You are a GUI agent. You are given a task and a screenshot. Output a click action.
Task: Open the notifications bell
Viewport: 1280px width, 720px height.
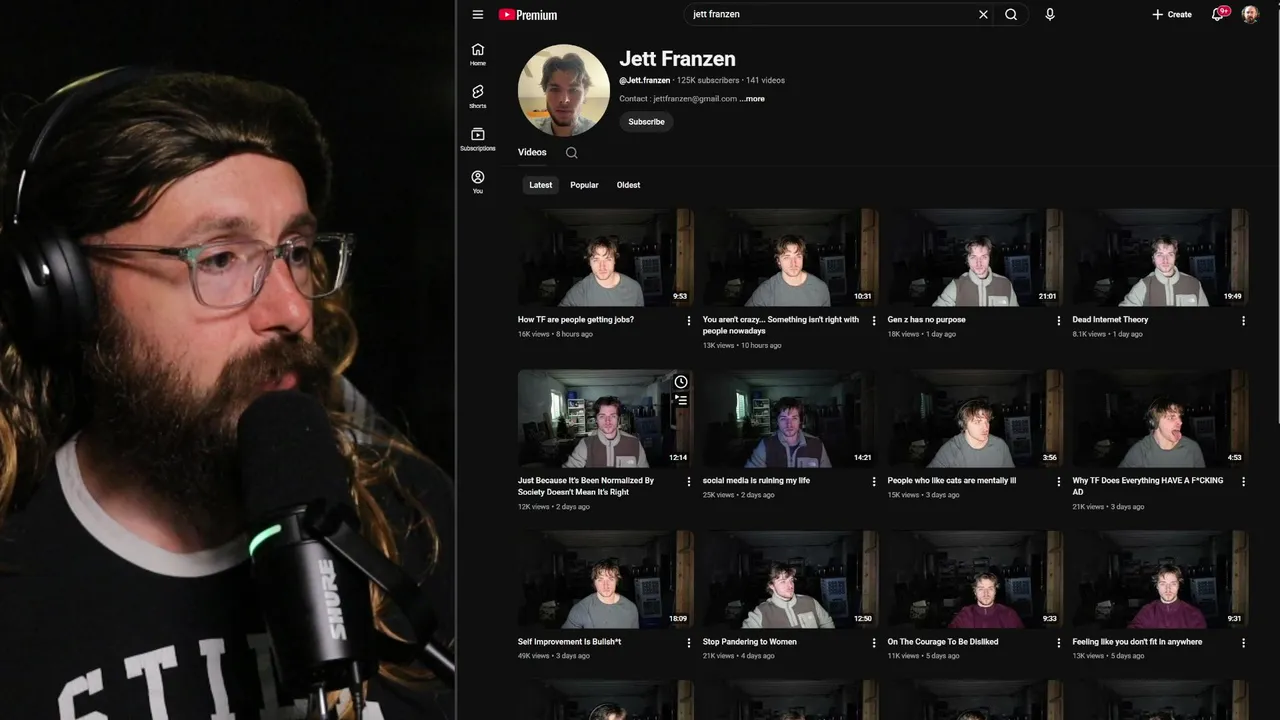1218,15
